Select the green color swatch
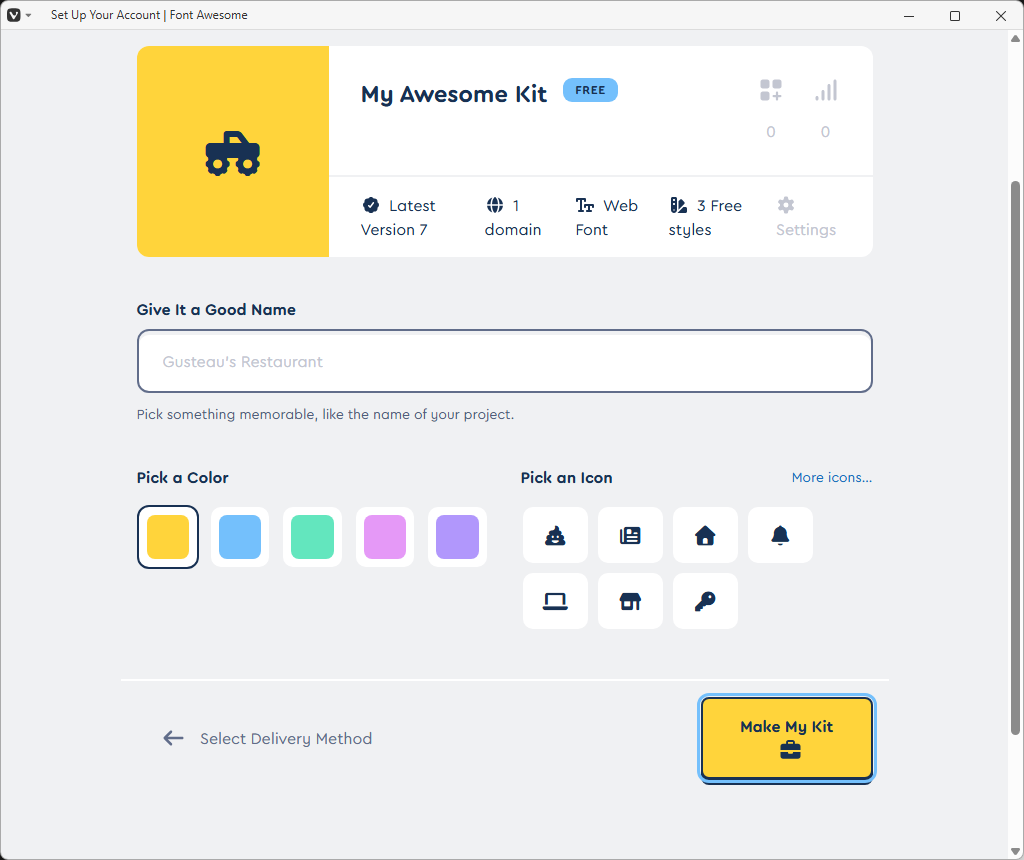 point(312,537)
